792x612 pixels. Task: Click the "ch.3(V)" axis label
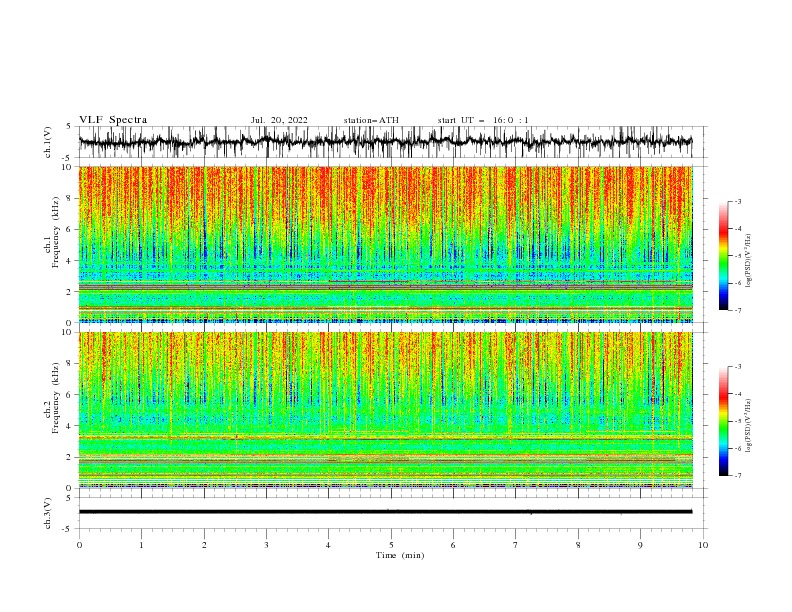[x=48, y=513]
